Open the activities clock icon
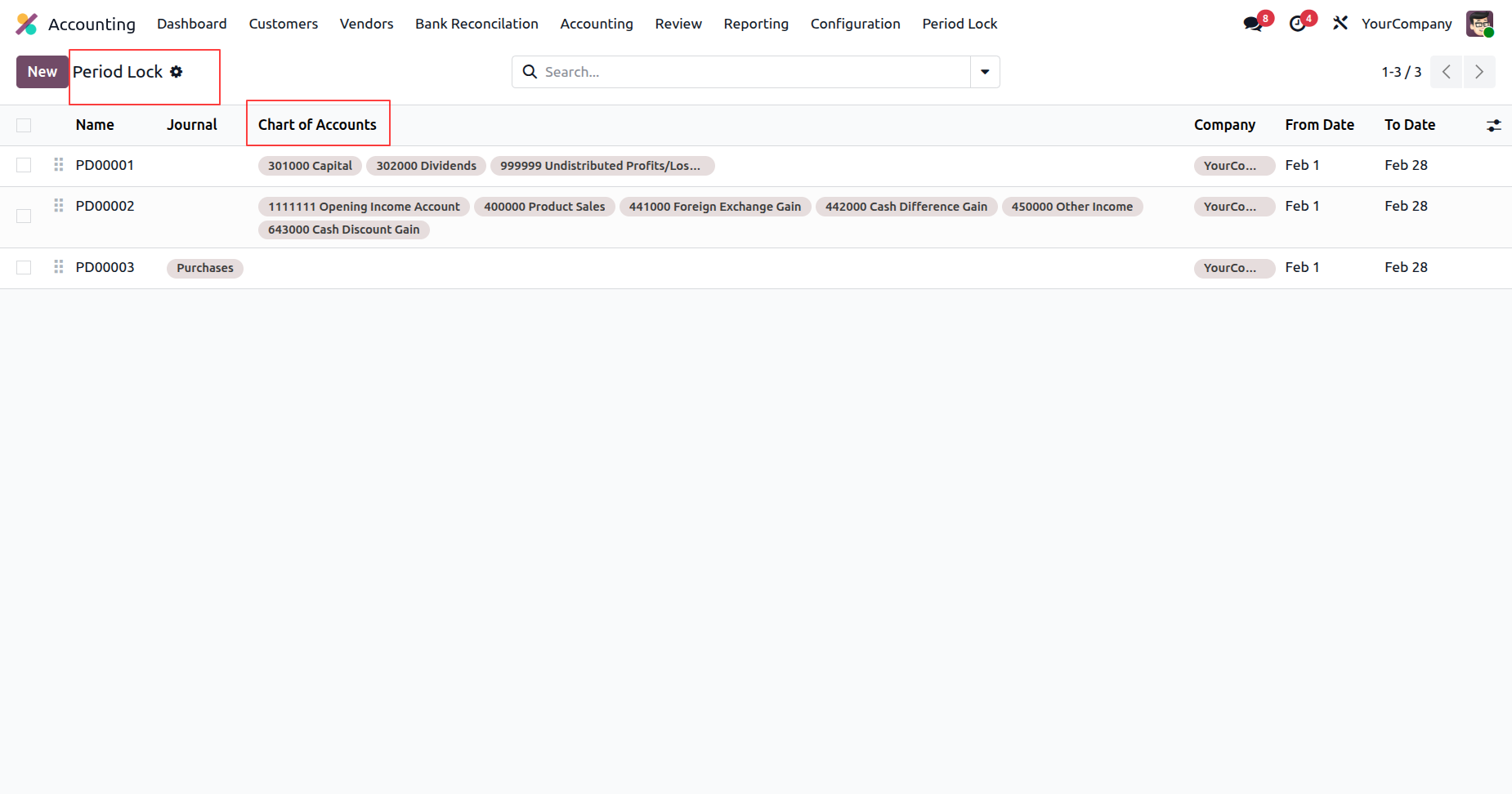The width and height of the screenshot is (1512, 794). (1297, 24)
